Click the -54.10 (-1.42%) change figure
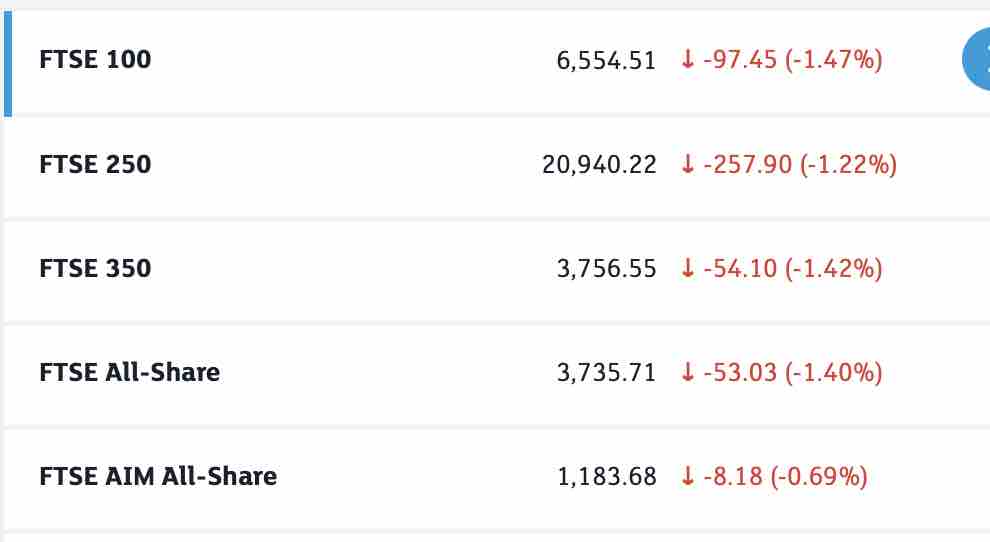Image resolution: width=990 pixels, height=542 pixels. pos(793,269)
